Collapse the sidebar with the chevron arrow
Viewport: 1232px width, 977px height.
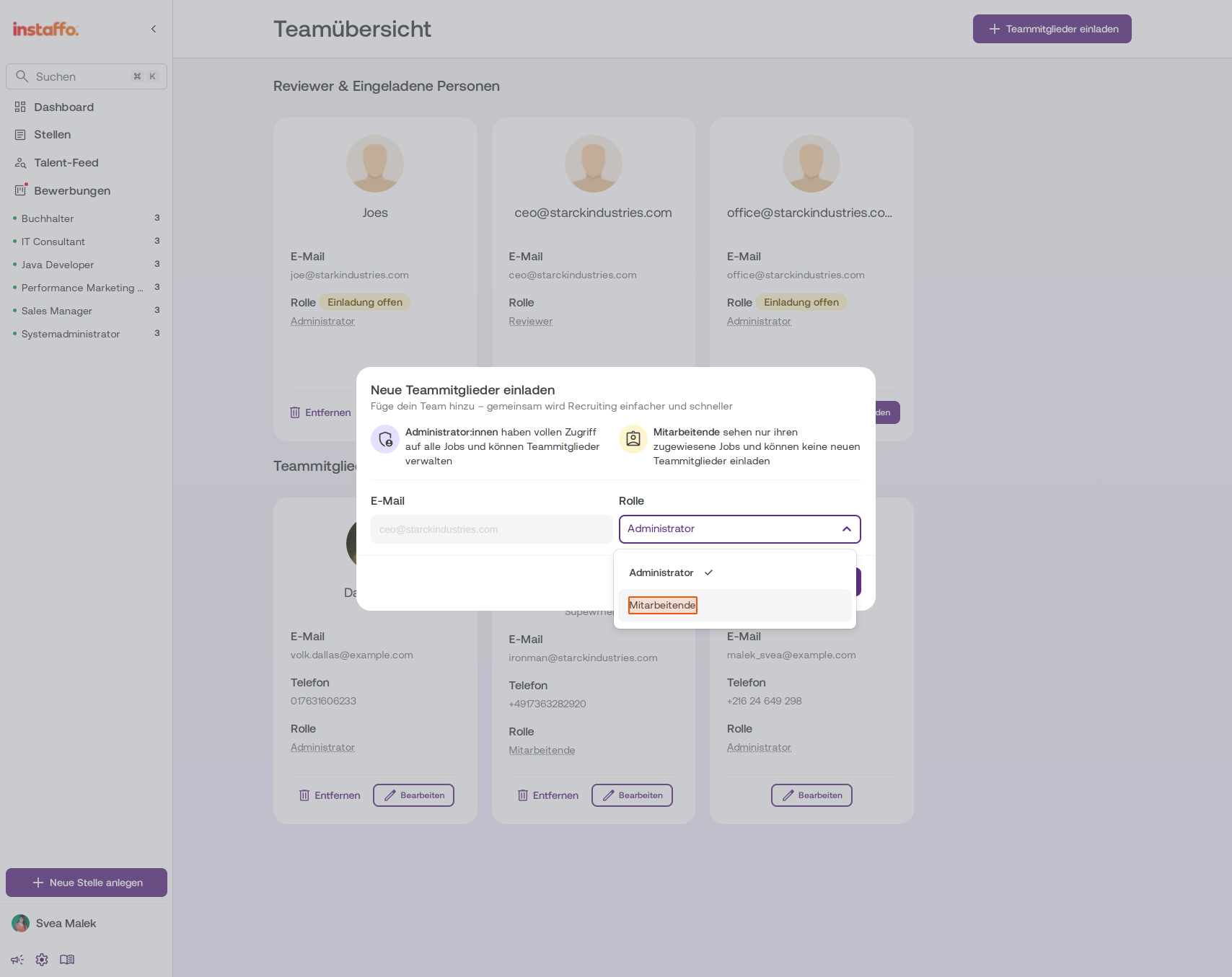(x=154, y=29)
